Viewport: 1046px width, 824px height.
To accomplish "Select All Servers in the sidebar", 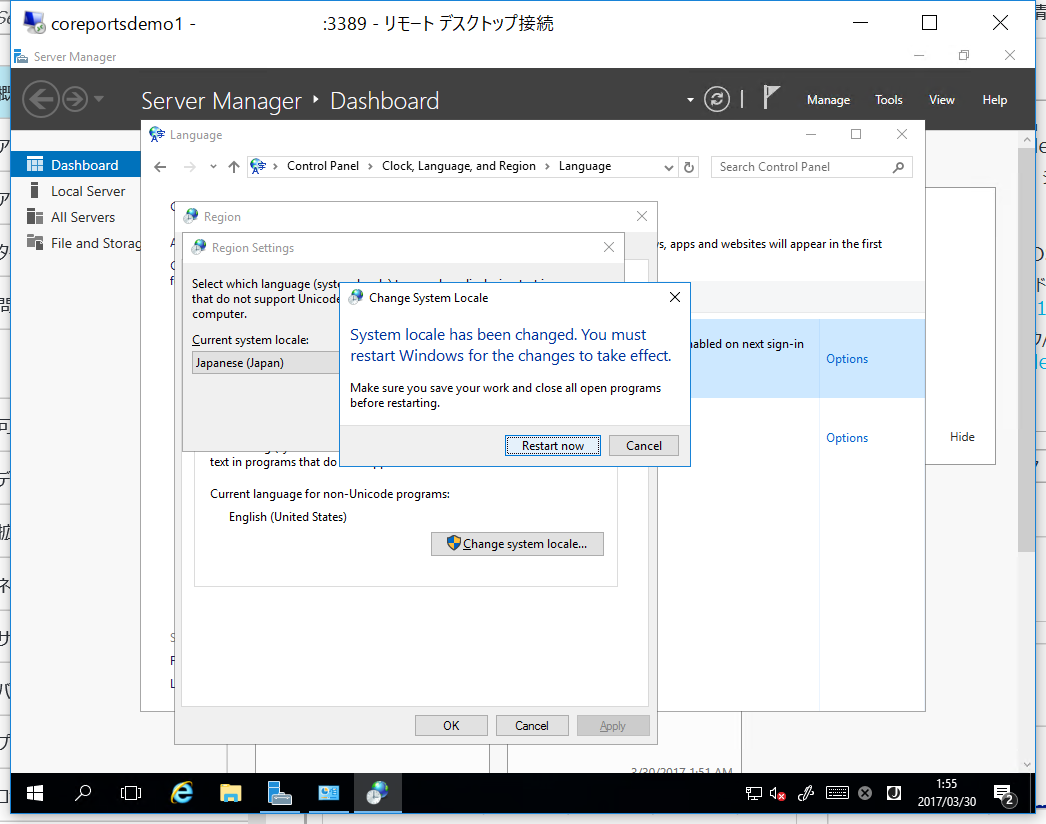I will (75, 217).
